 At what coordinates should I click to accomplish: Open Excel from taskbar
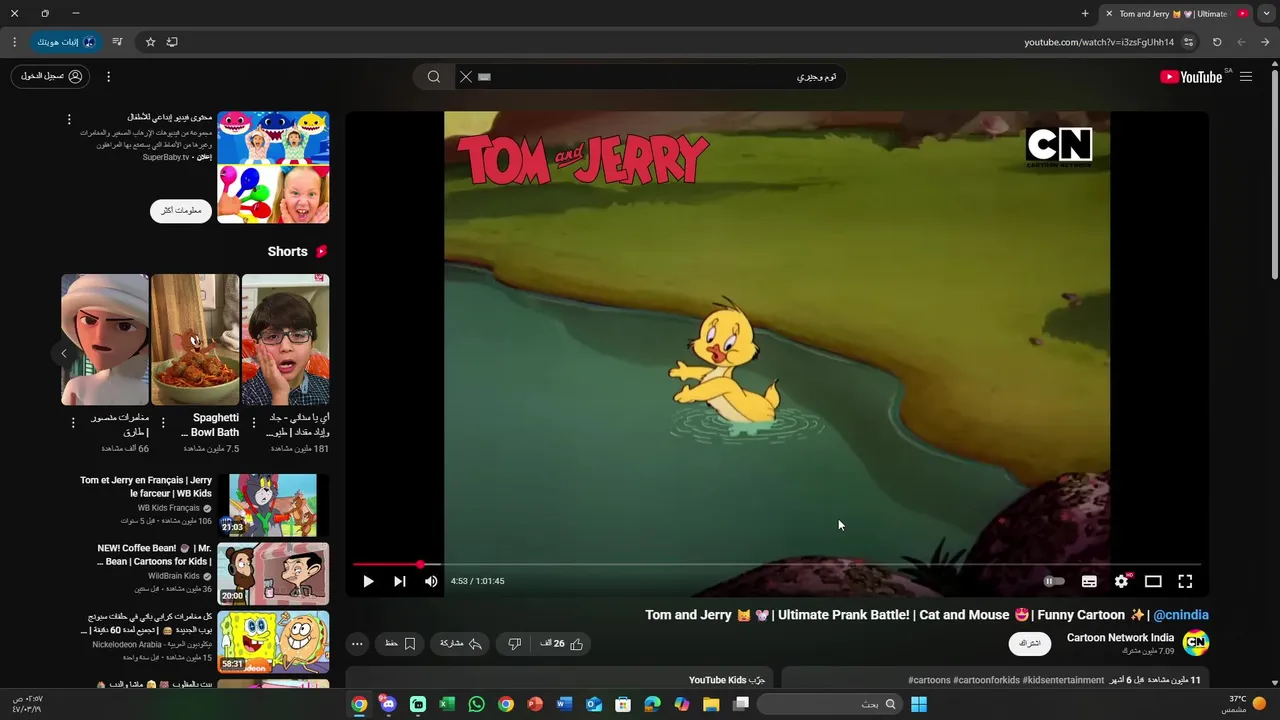pyautogui.click(x=447, y=704)
